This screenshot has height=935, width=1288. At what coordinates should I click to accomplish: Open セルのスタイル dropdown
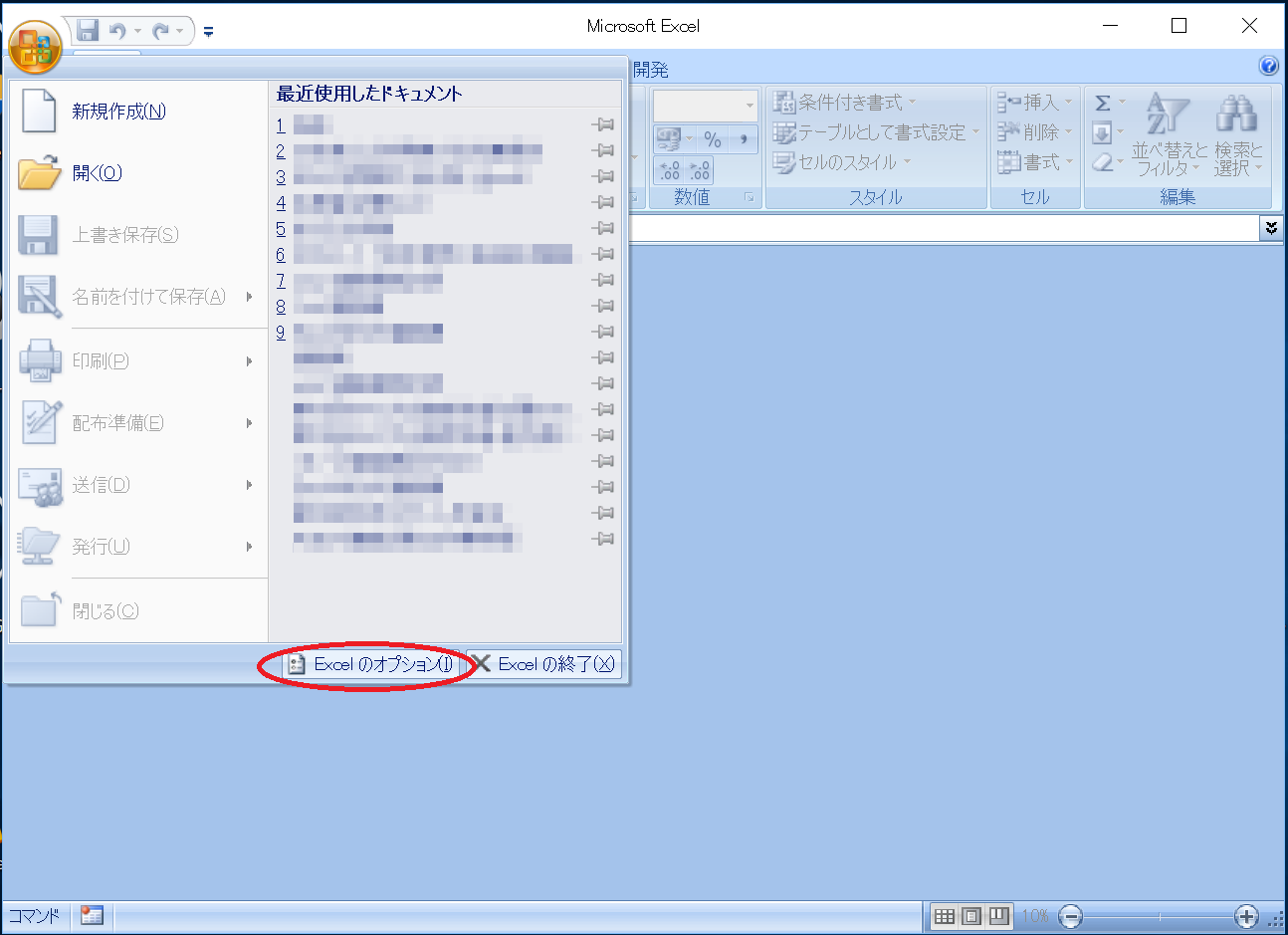pyautogui.click(x=842, y=161)
